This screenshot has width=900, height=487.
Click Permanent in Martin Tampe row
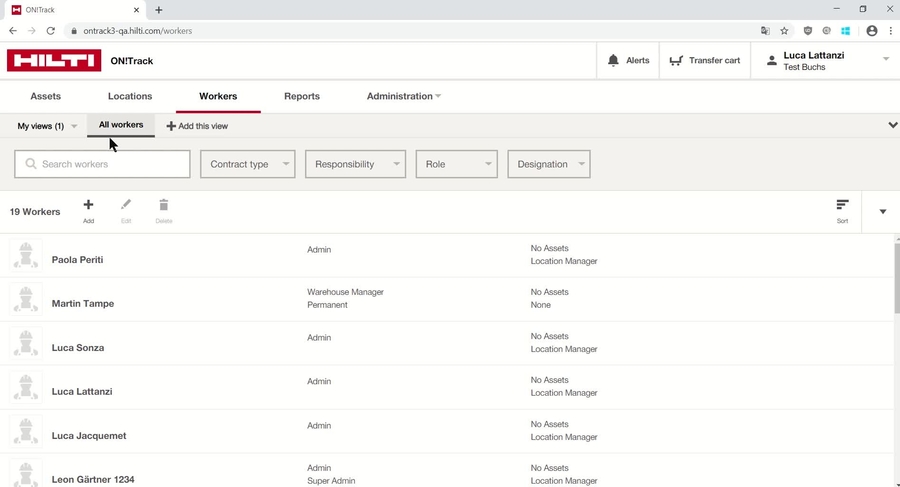click(x=327, y=305)
